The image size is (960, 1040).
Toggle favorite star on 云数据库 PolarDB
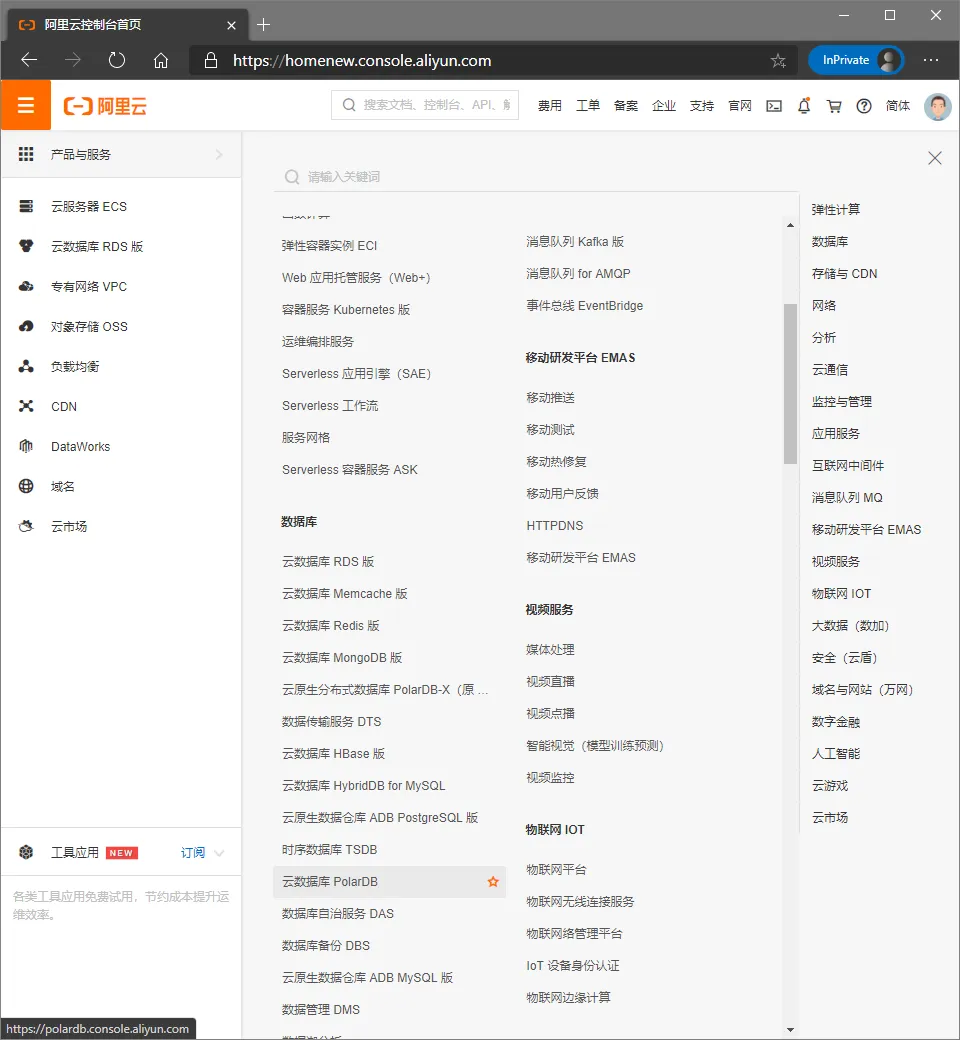(x=493, y=881)
